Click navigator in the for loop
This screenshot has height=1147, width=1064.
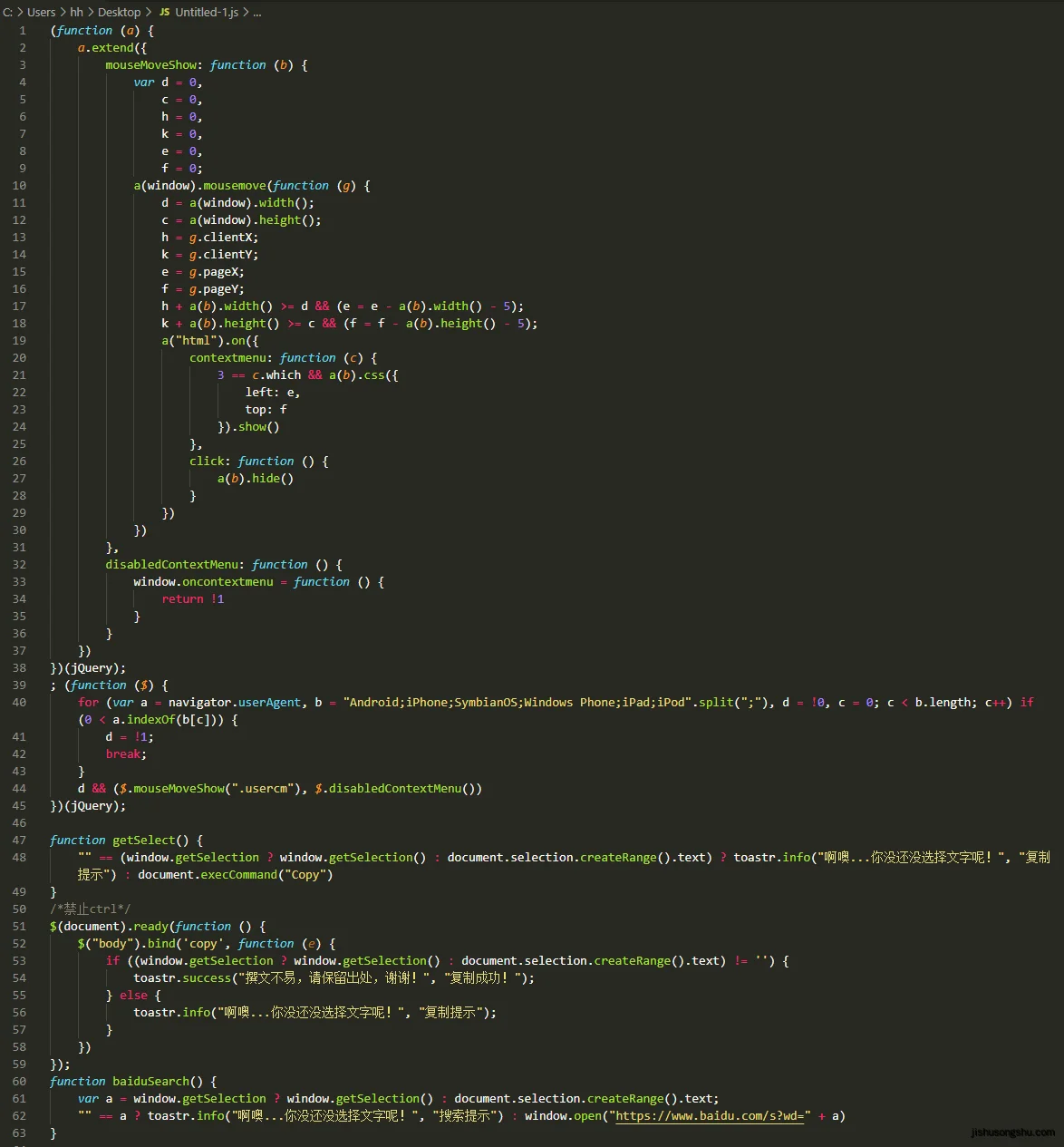coord(200,702)
